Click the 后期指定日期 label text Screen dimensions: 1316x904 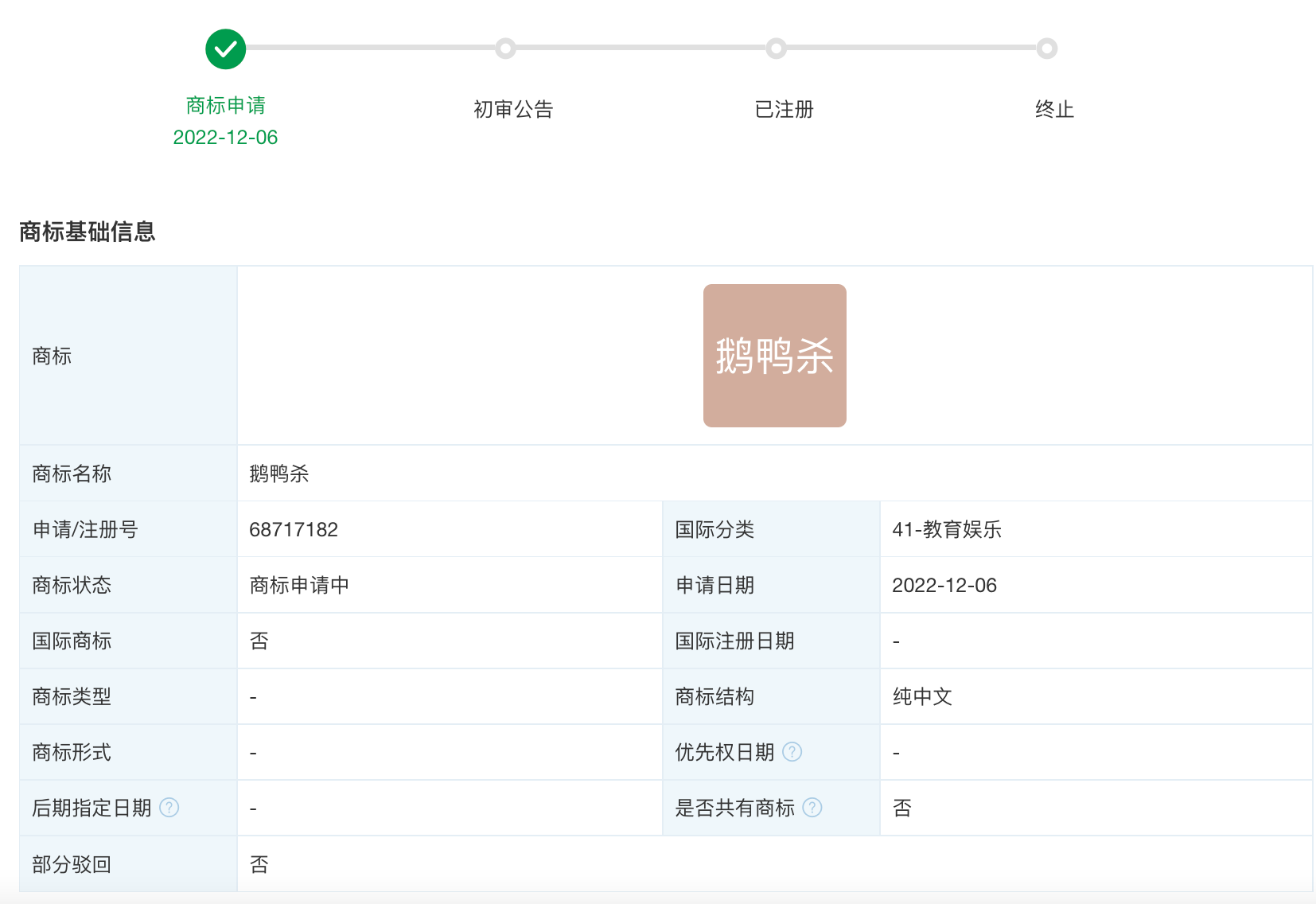[x=92, y=808]
